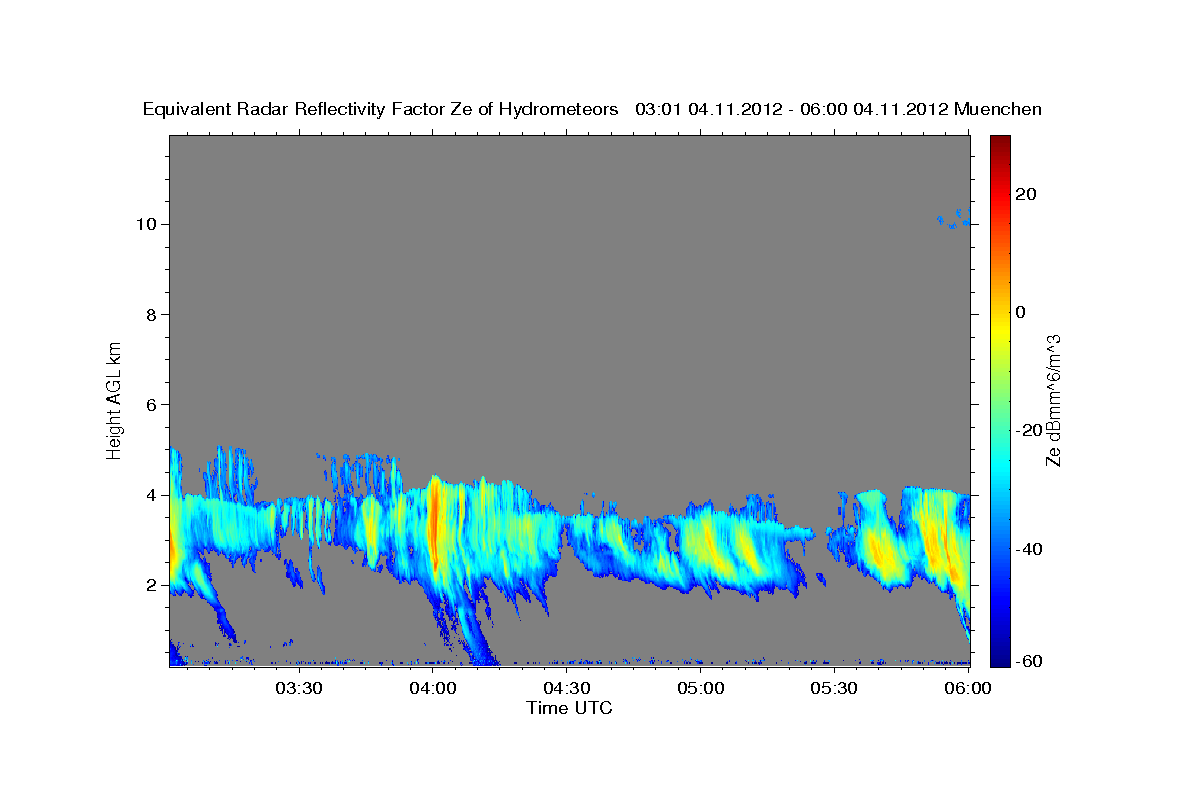Screen dimensions: 1200x800
Task: Click the height tick label '2' on height axis
Action: click(x=152, y=585)
